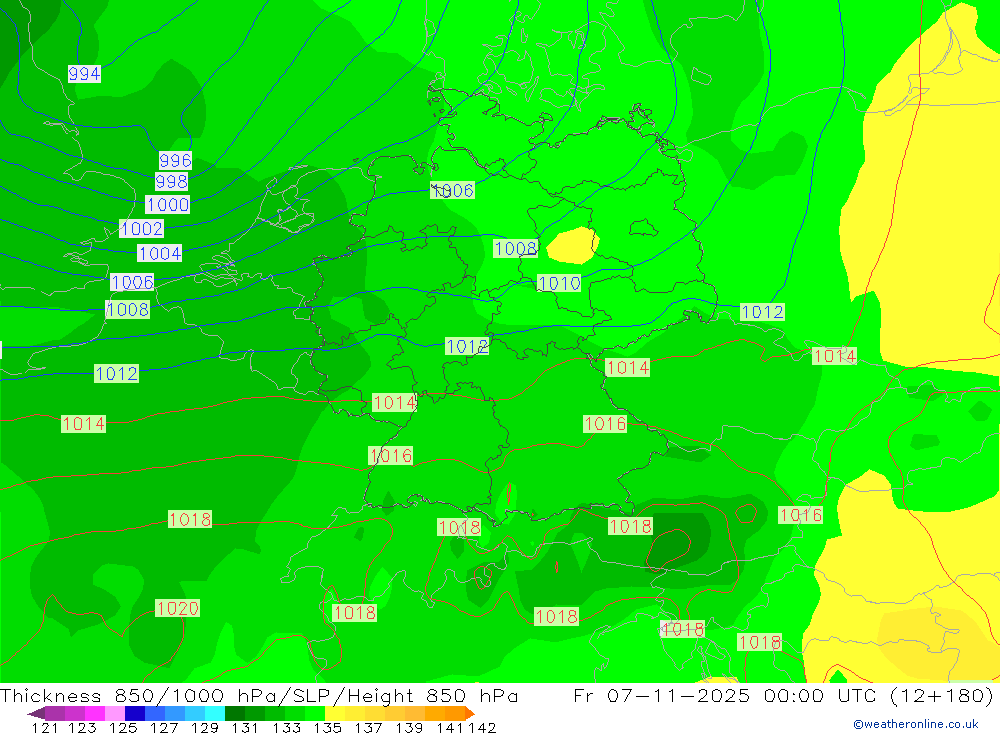Click the 'Fr 07-11-2025 00:00 UTC (12+180)' timestamp

[x=783, y=695]
